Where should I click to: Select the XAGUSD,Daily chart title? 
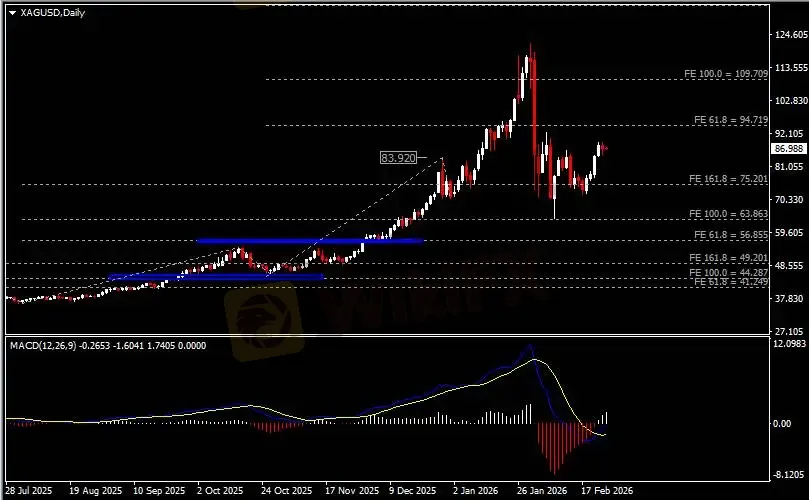[53, 13]
